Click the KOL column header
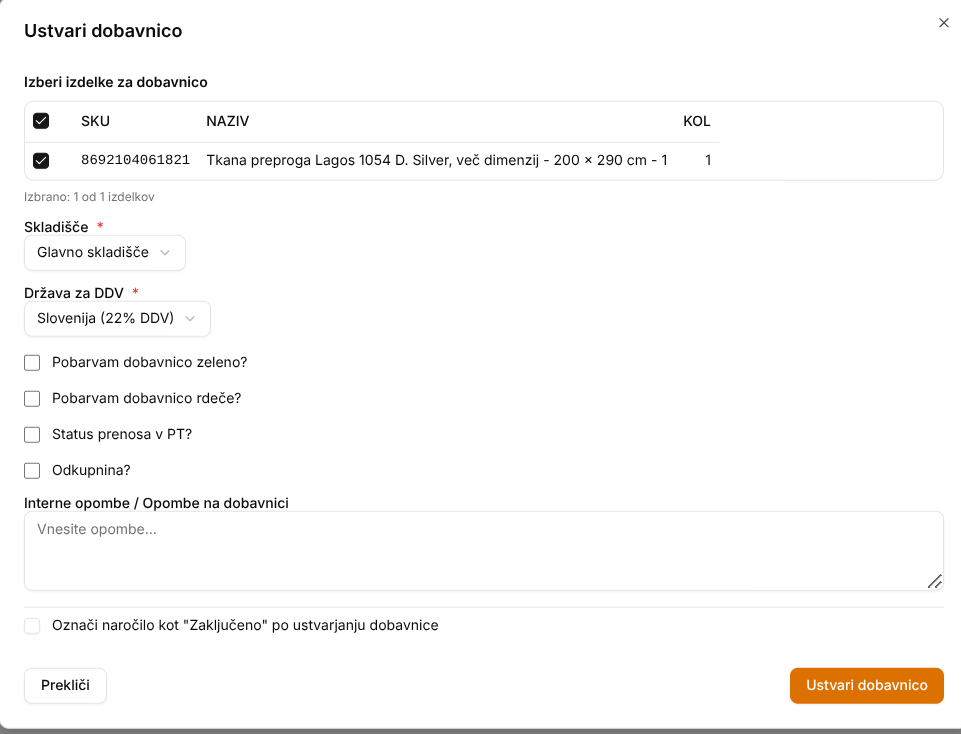The image size is (961, 734). click(x=696, y=121)
